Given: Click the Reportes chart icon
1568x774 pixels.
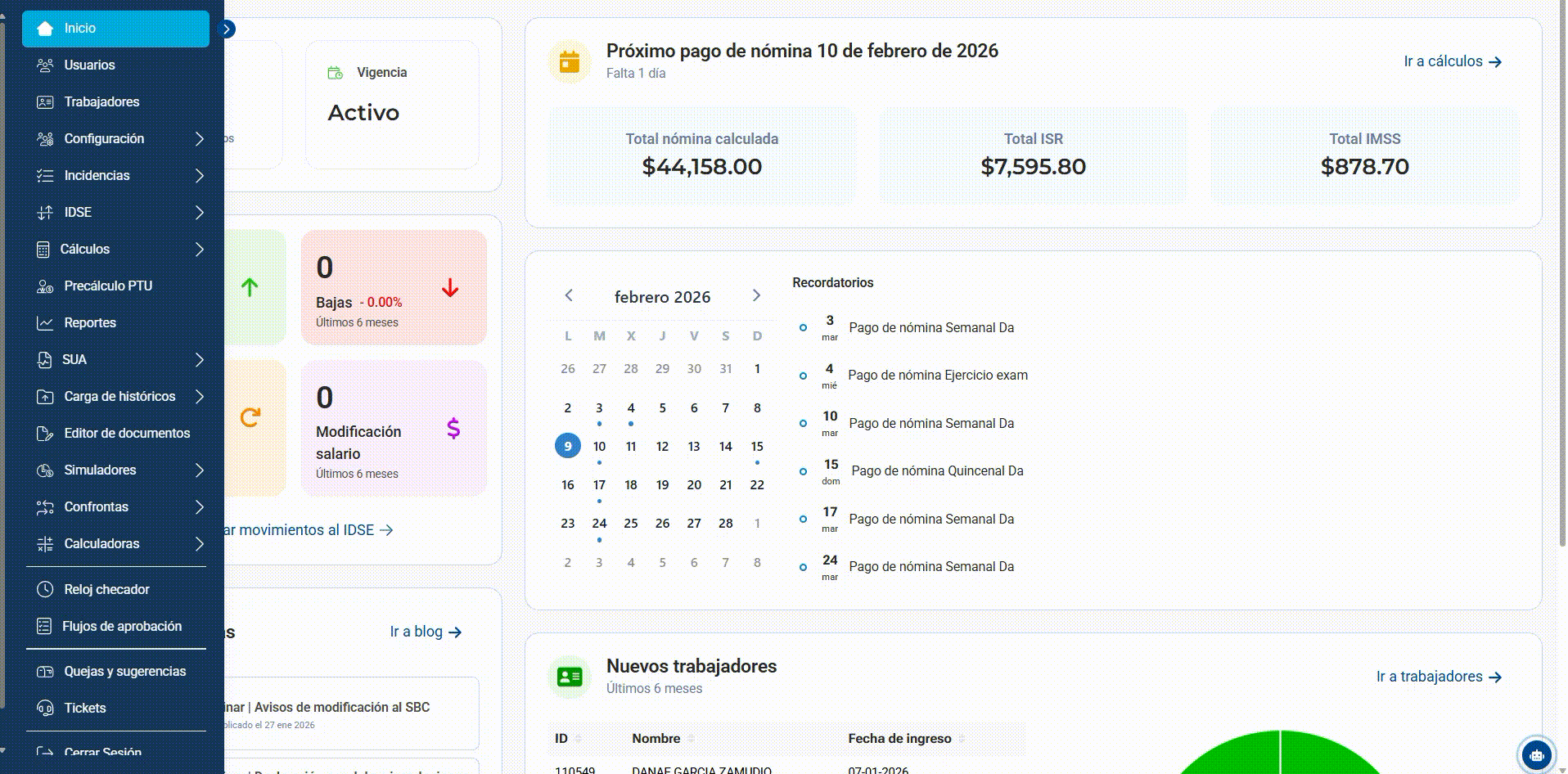Looking at the screenshot, I should pos(45,323).
